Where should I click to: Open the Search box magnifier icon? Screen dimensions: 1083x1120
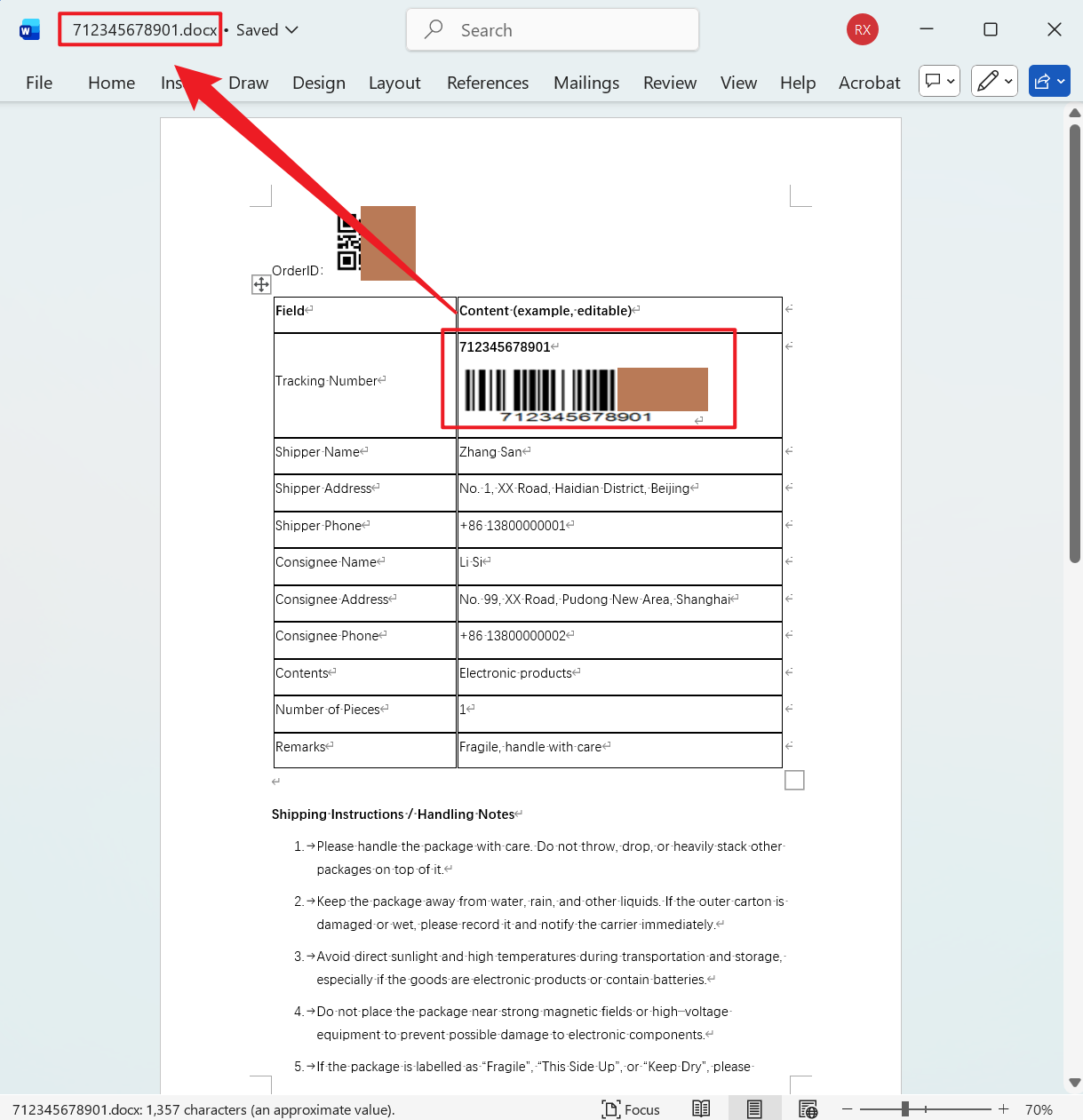click(x=433, y=29)
